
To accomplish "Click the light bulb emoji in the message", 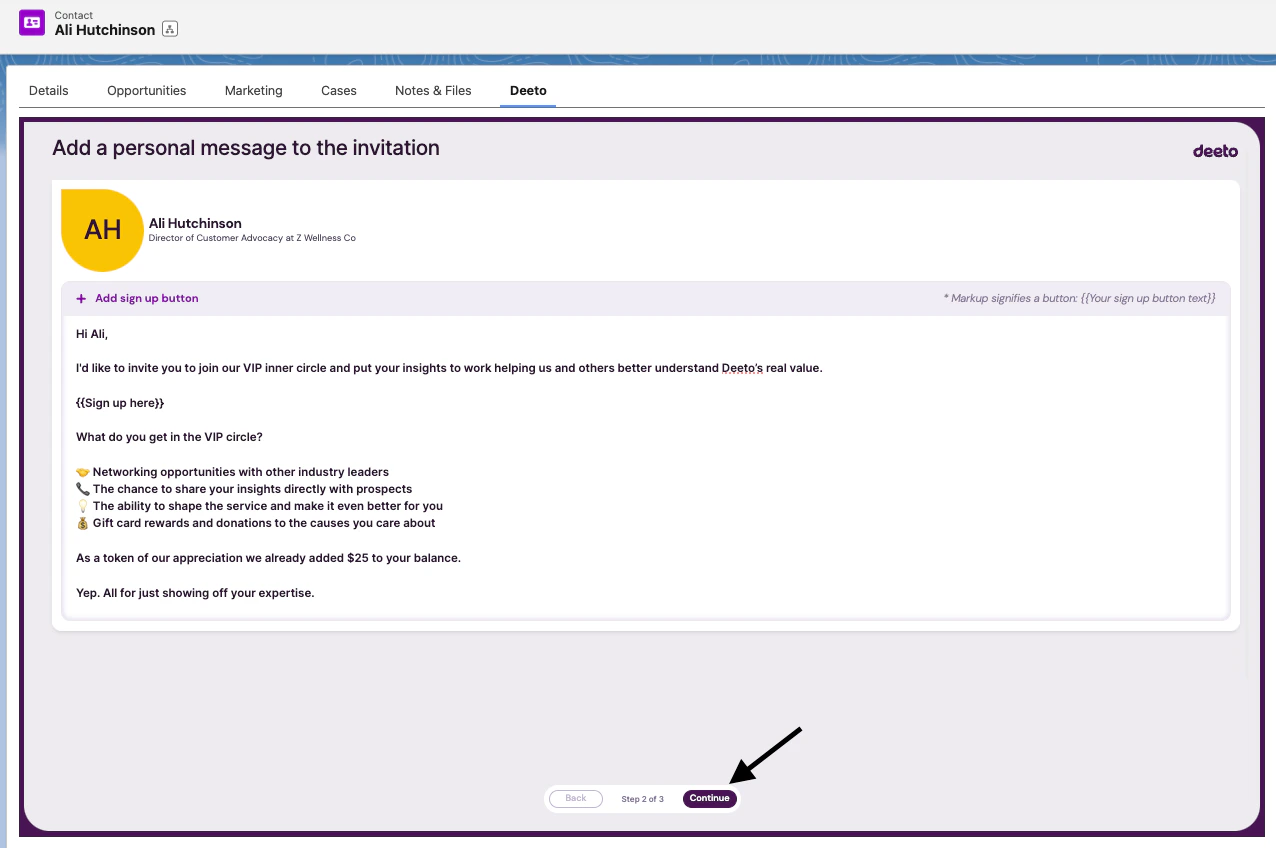I will coord(83,506).
